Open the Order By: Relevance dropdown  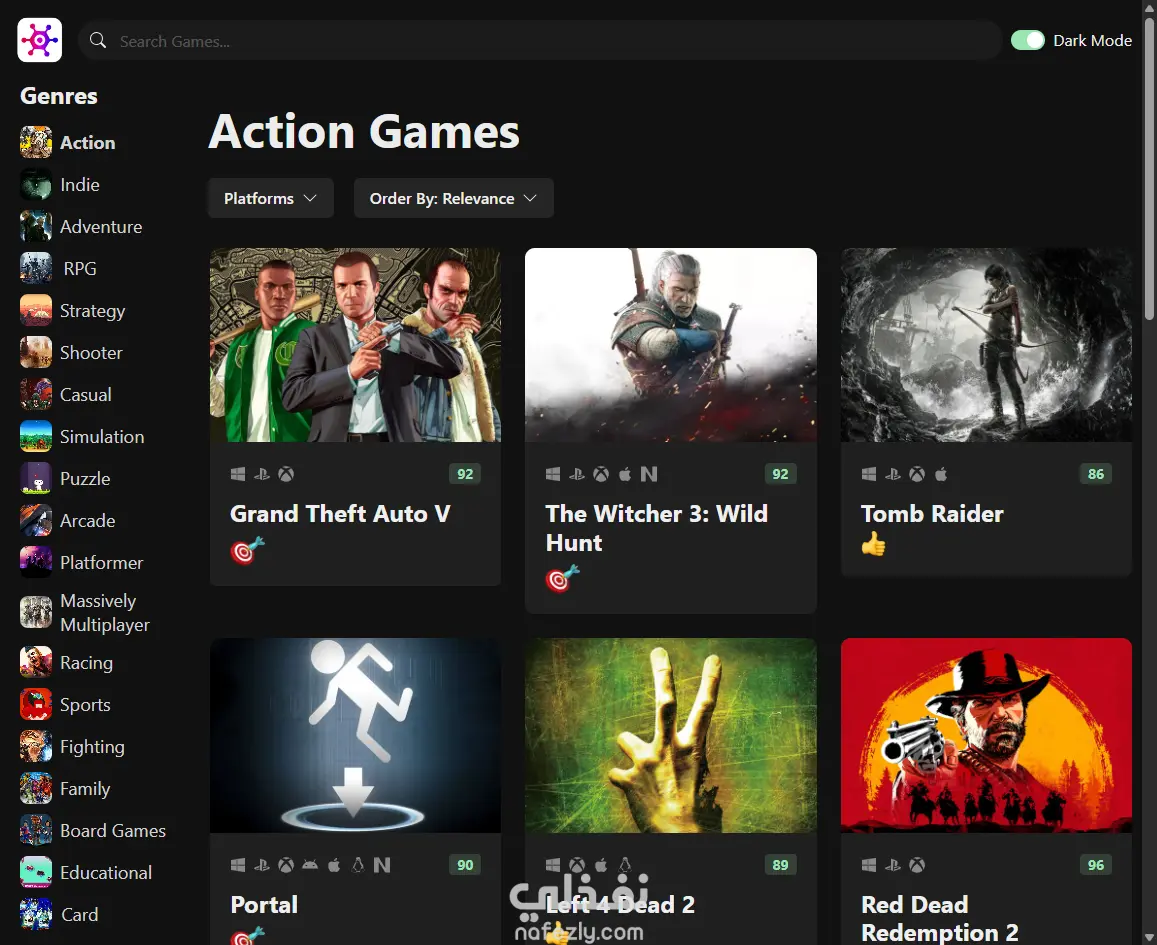(x=454, y=198)
